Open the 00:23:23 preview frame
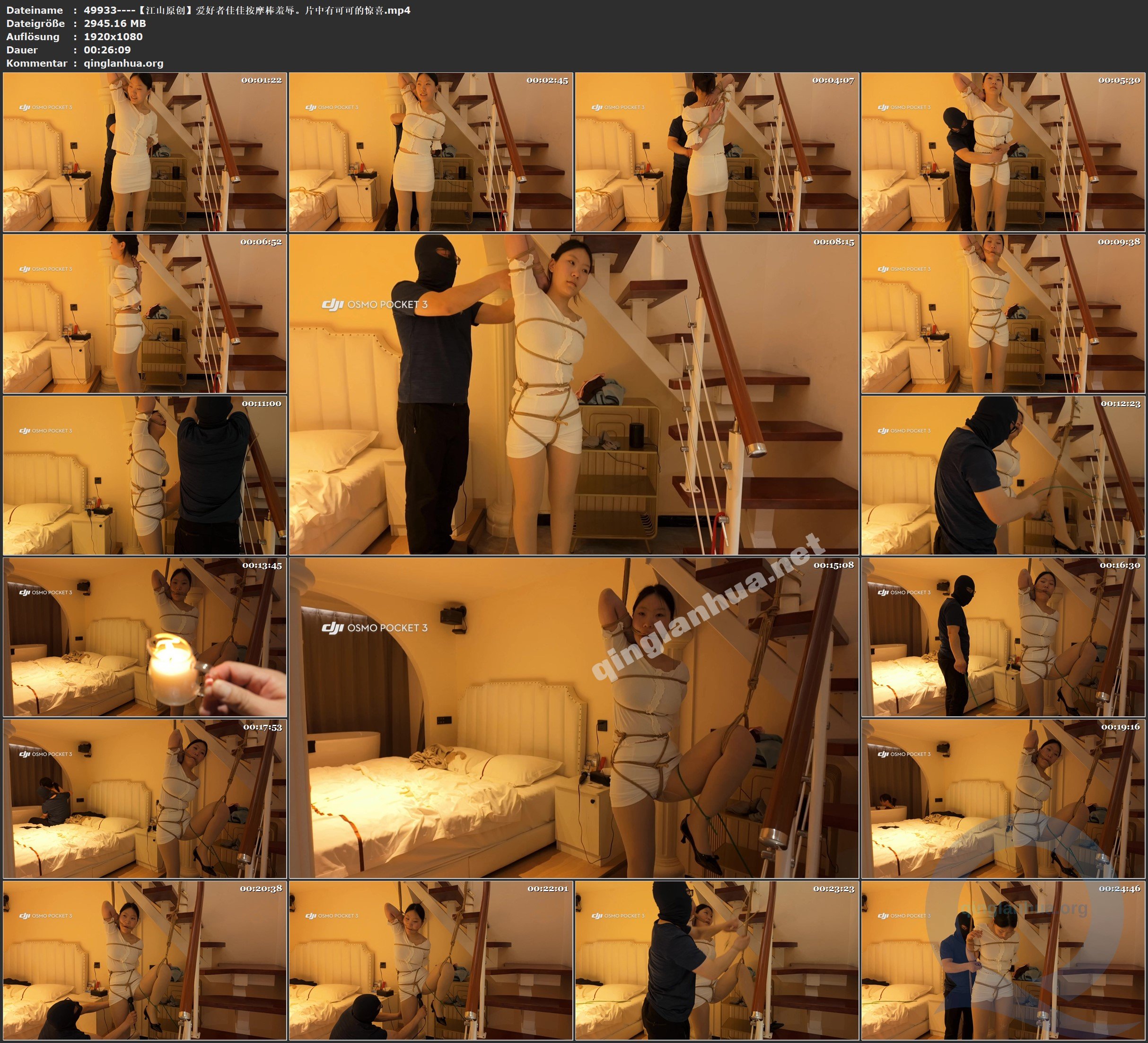Screen dimensions: 1148x1043 [716, 960]
